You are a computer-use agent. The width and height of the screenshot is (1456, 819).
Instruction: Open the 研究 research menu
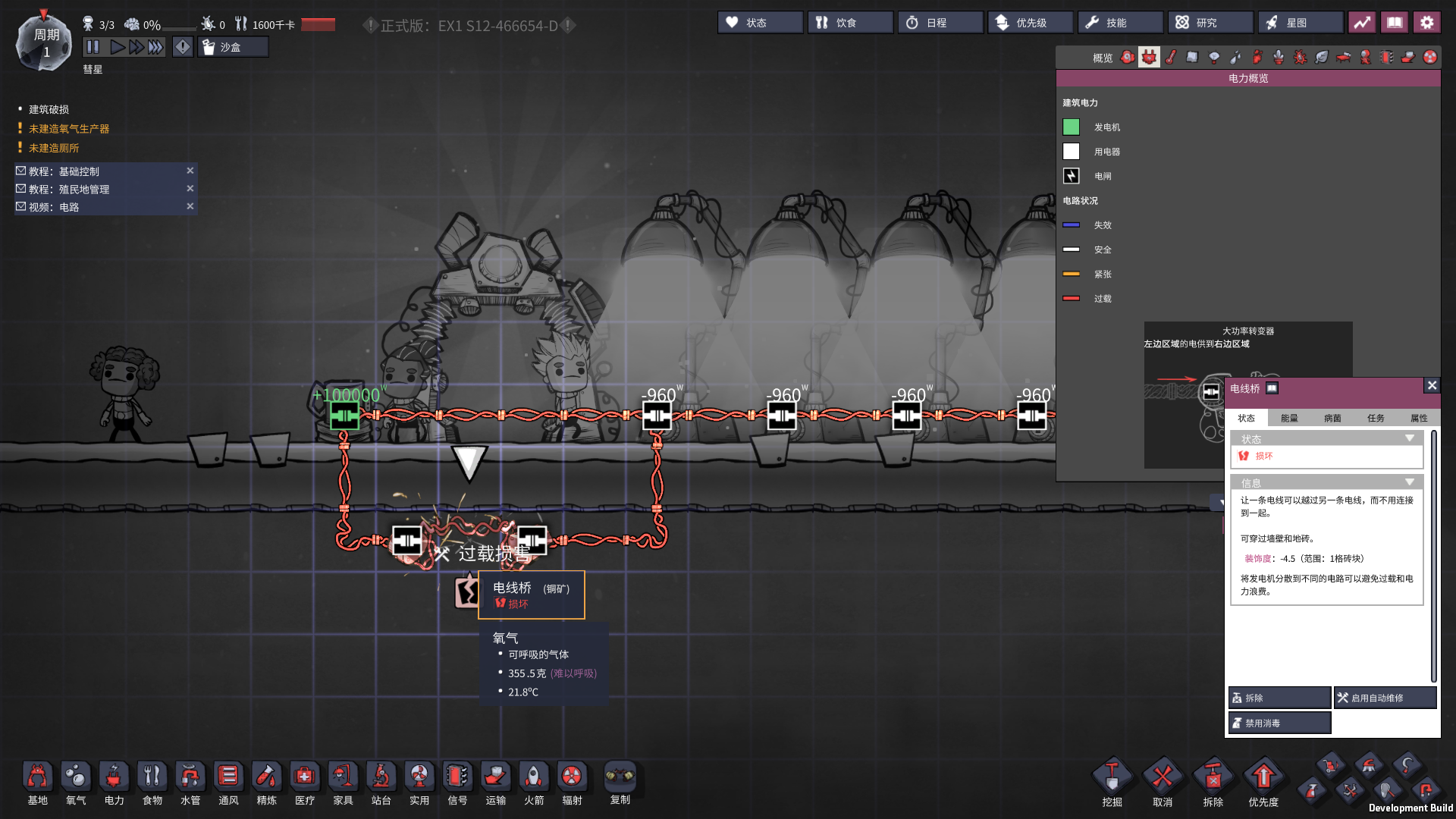(1210, 23)
